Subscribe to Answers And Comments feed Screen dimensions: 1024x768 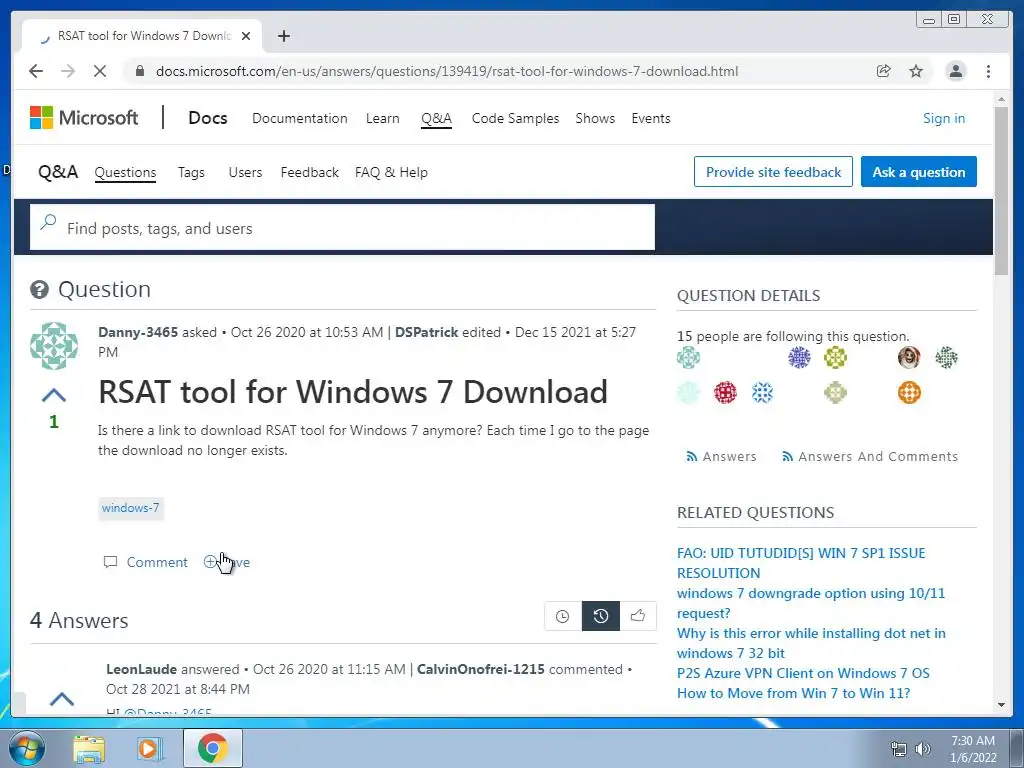tap(870, 456)
